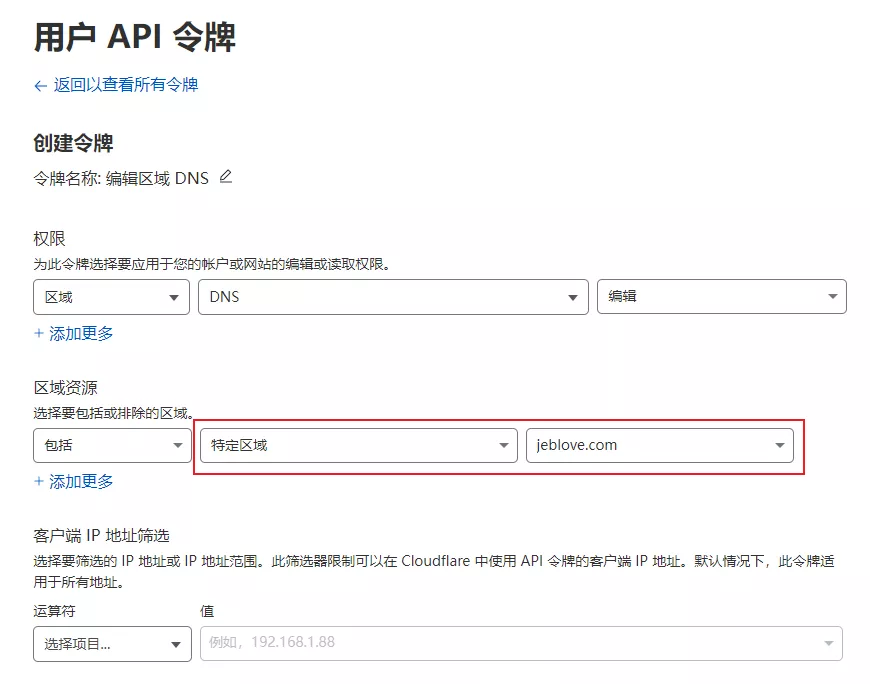Open the '包括' zone resource dropdown
870x684 pixels.
click(x=112, y=445)
